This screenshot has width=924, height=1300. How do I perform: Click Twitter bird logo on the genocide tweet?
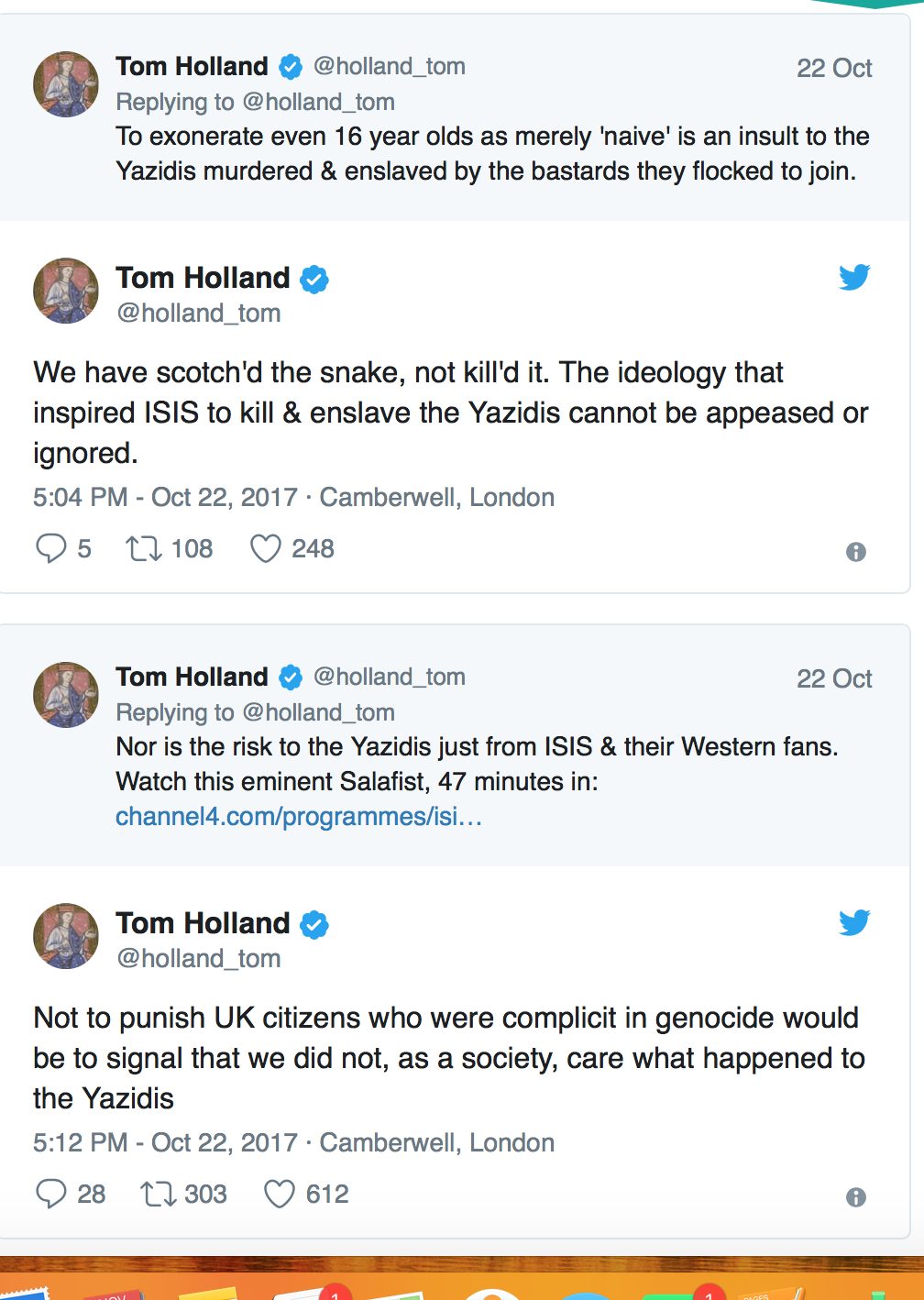854,922
